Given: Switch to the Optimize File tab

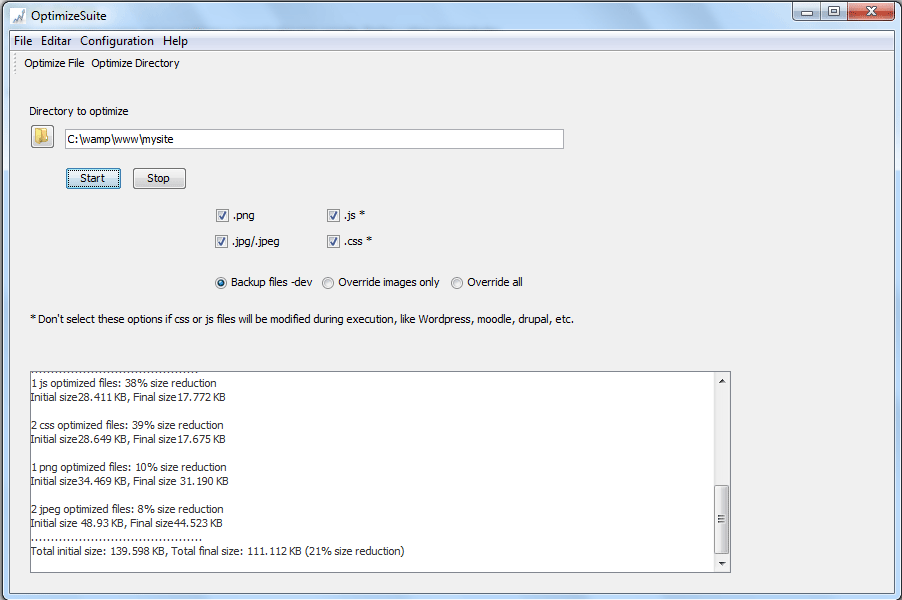Looking at the screenshot, I should coord(53,63).
